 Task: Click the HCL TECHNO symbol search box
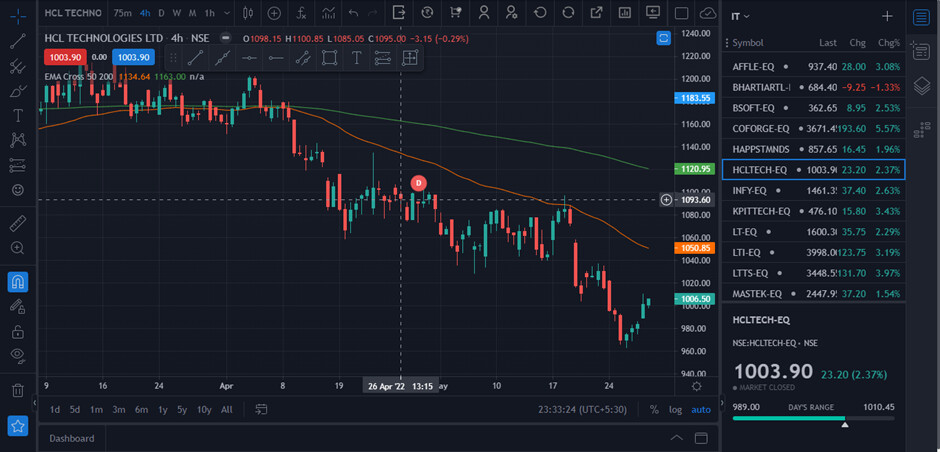(74, 13)
